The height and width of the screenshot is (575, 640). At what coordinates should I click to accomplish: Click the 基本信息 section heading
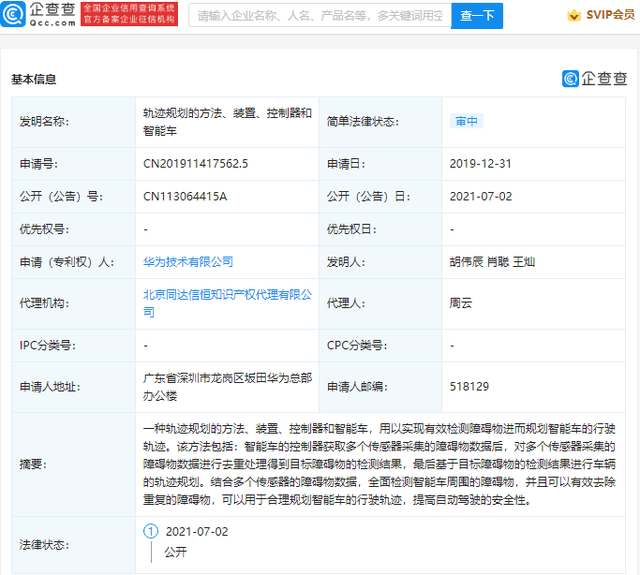pyautogui.click(x=33, y=79)
